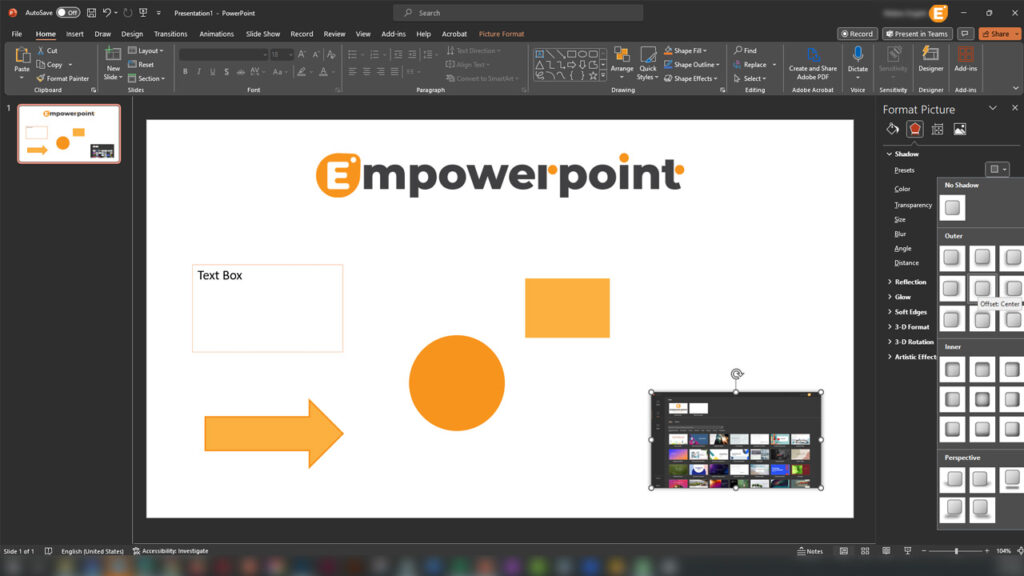Choose the No Shadow preset swatch
The height and width of the screenshot is (576, 1024).
pyautogui.click(x=952, y=208)
